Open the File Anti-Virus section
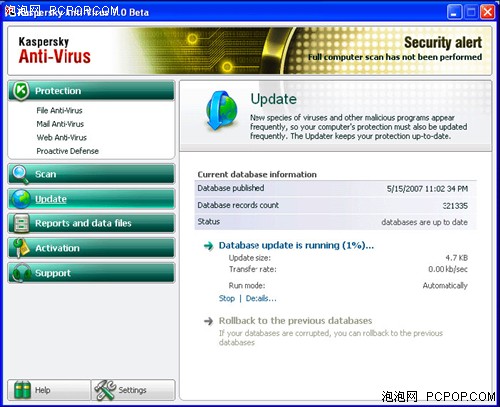 coord(59,111)
